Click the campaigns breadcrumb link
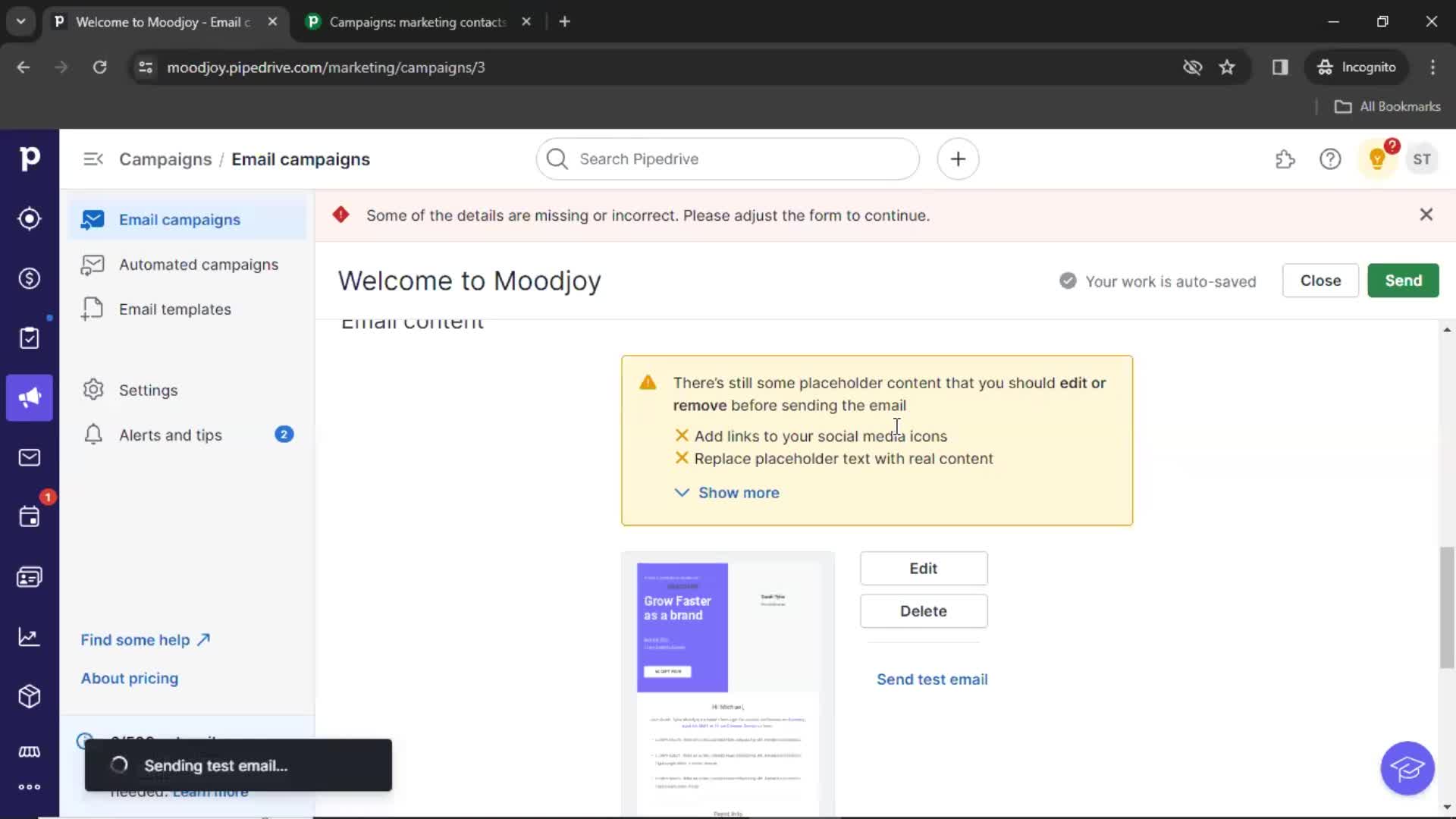This screenshot has width=1456, height=819. 166,158
